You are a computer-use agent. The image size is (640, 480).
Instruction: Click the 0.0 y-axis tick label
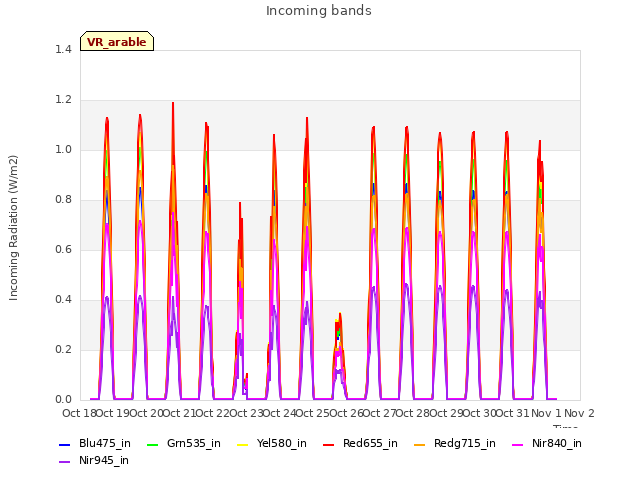coord(63,399)
